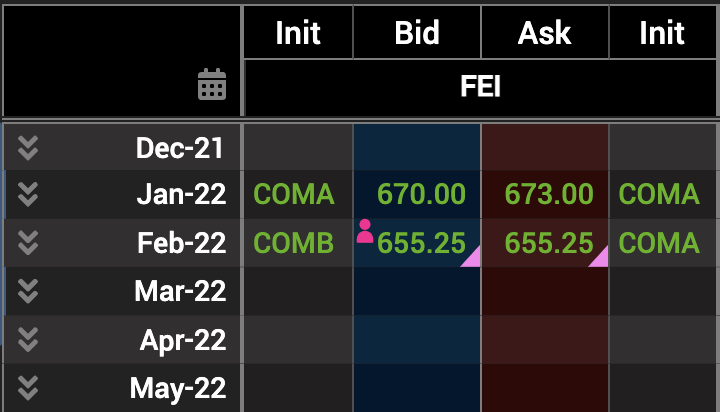Click pink corner marker on Feb-22 ask cell
Image resolution: width=720 pixels, height=412 pixels.
click(599, 256)
